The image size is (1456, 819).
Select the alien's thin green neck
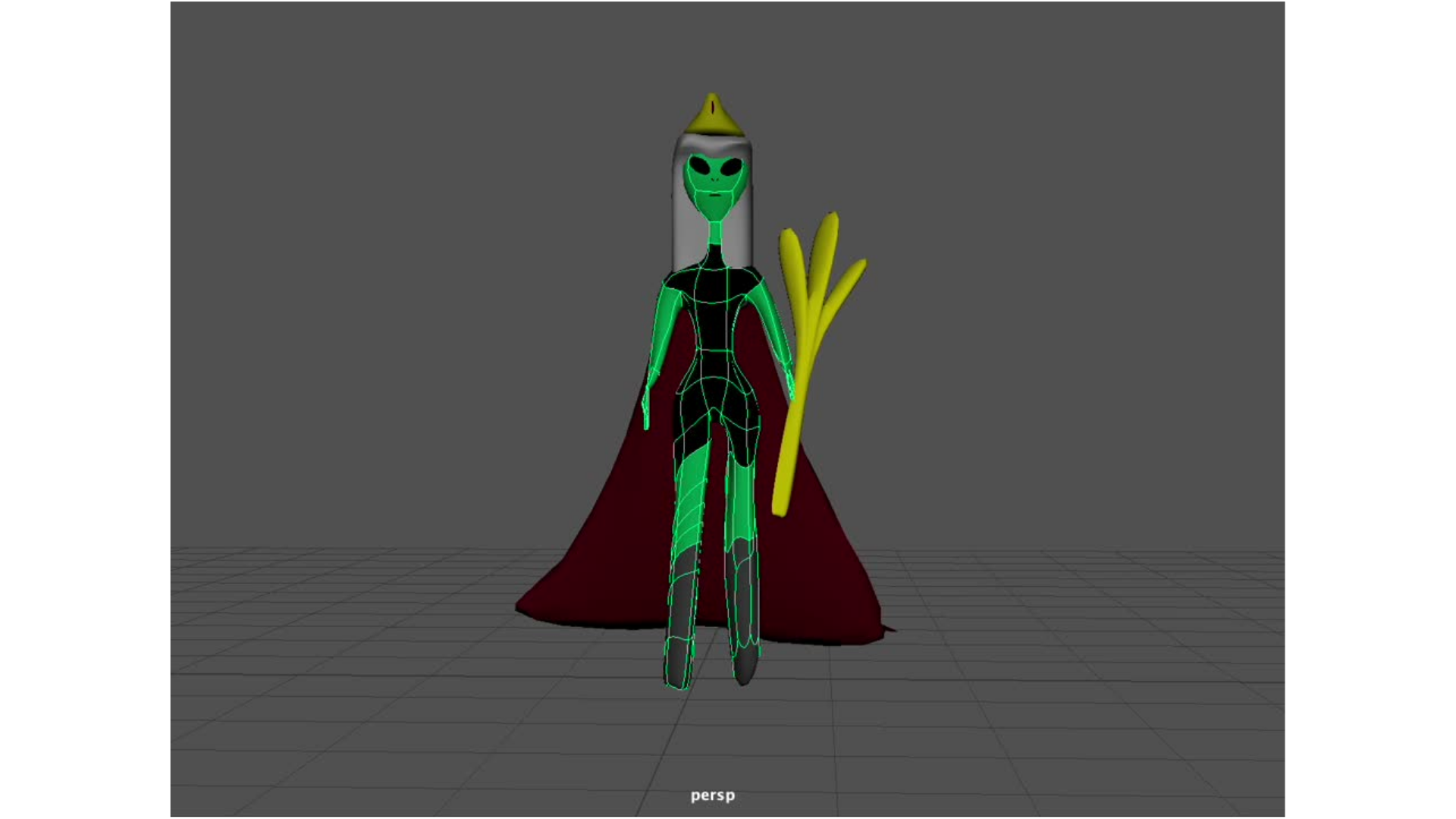[x=715, y=234]
